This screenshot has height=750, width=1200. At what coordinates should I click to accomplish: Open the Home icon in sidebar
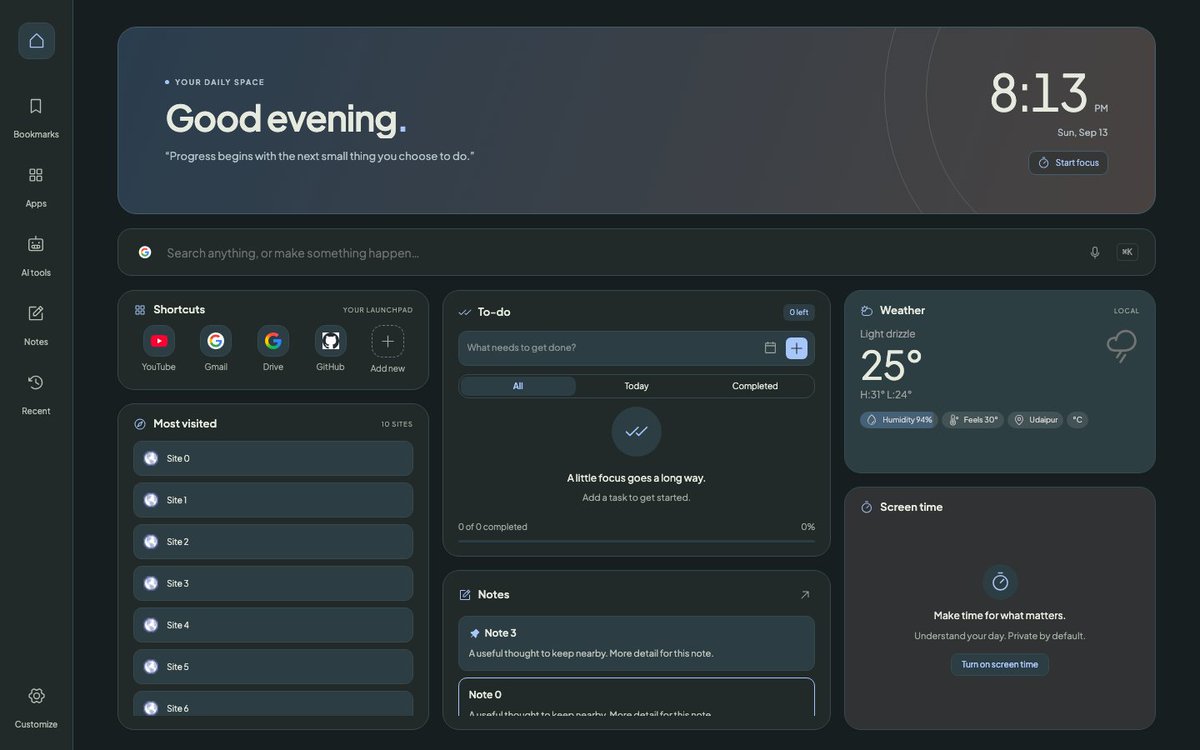click(36, 41)
